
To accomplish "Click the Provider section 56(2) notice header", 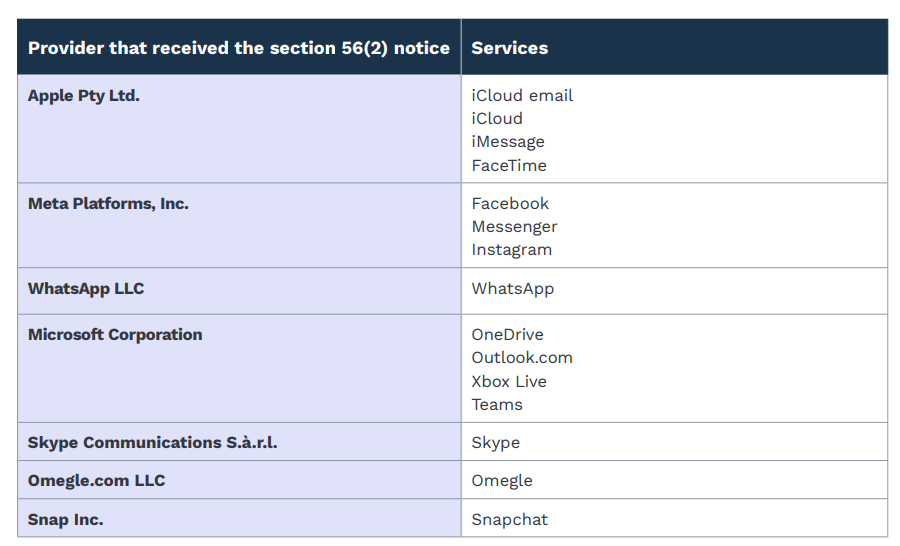I will pos(239,47).
